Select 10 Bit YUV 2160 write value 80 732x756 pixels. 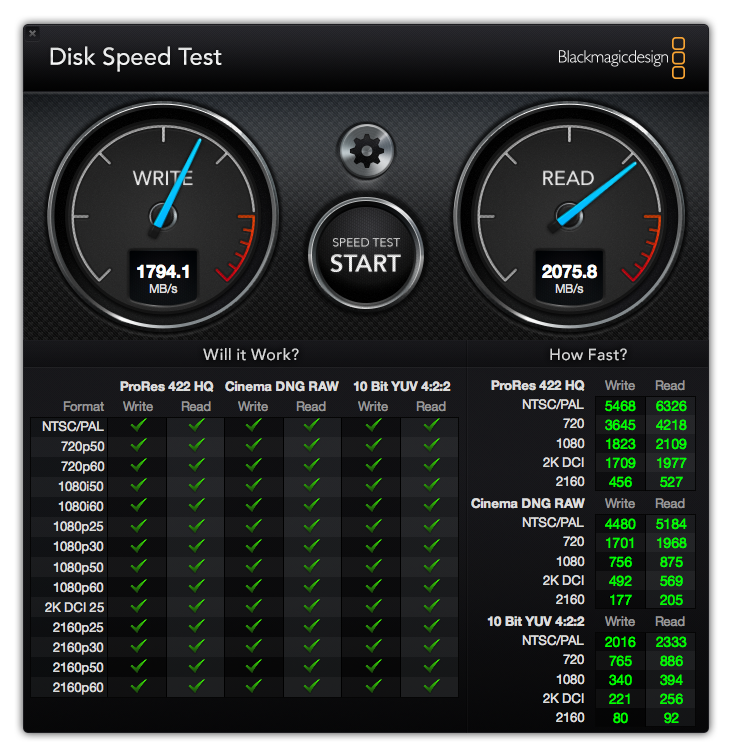619,717
